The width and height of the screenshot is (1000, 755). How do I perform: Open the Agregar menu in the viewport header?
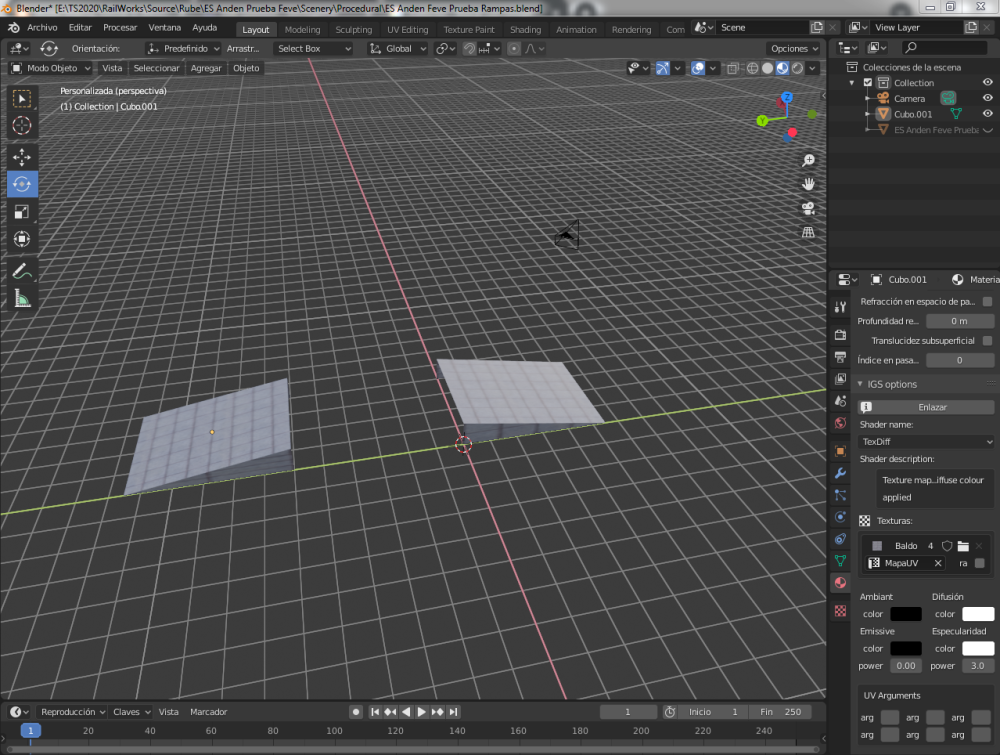pyautogui.click(x=207, y=68)
